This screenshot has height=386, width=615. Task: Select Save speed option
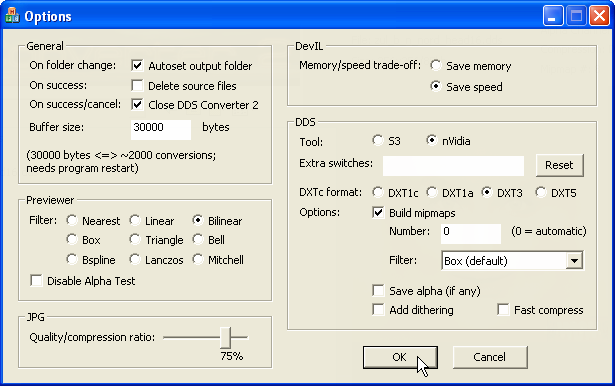click(436, 86)
